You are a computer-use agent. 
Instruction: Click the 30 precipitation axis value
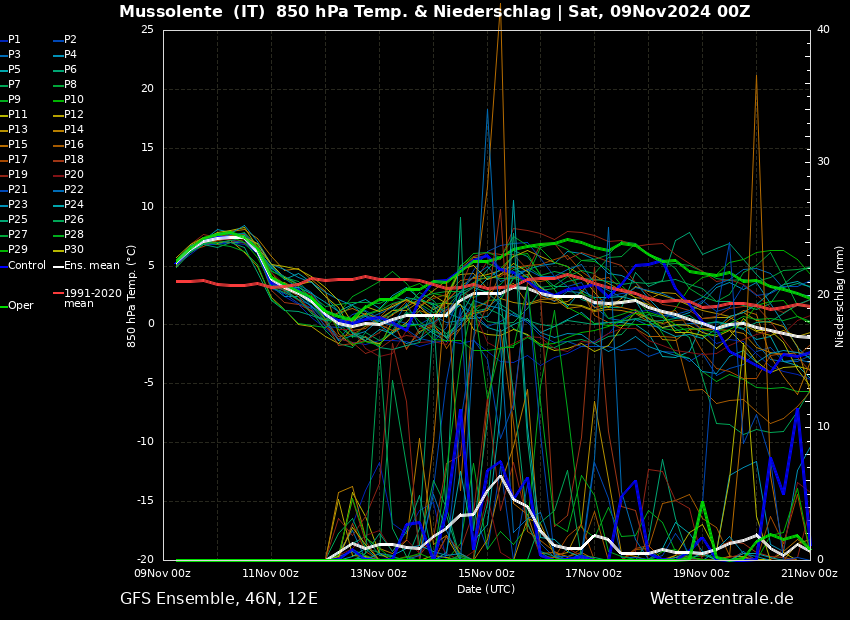pos(823,162)
